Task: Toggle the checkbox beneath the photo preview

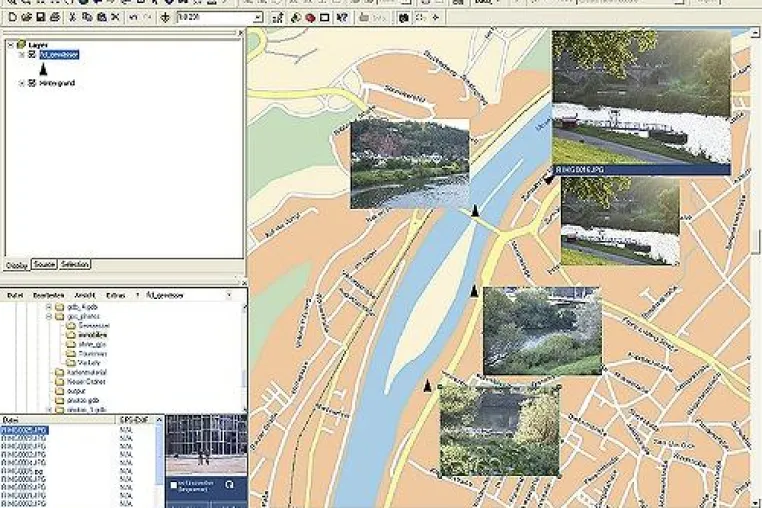Action: click(173, 485)
